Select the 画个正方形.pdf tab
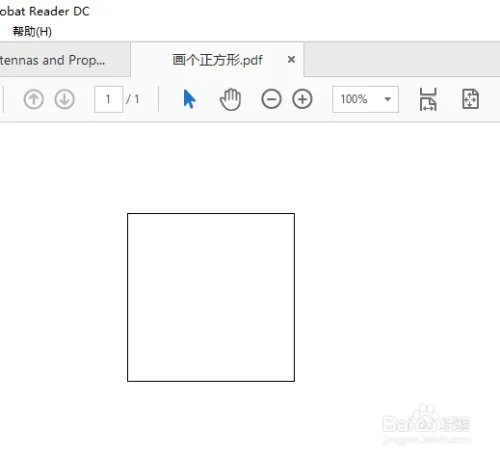 pos(217,60)
